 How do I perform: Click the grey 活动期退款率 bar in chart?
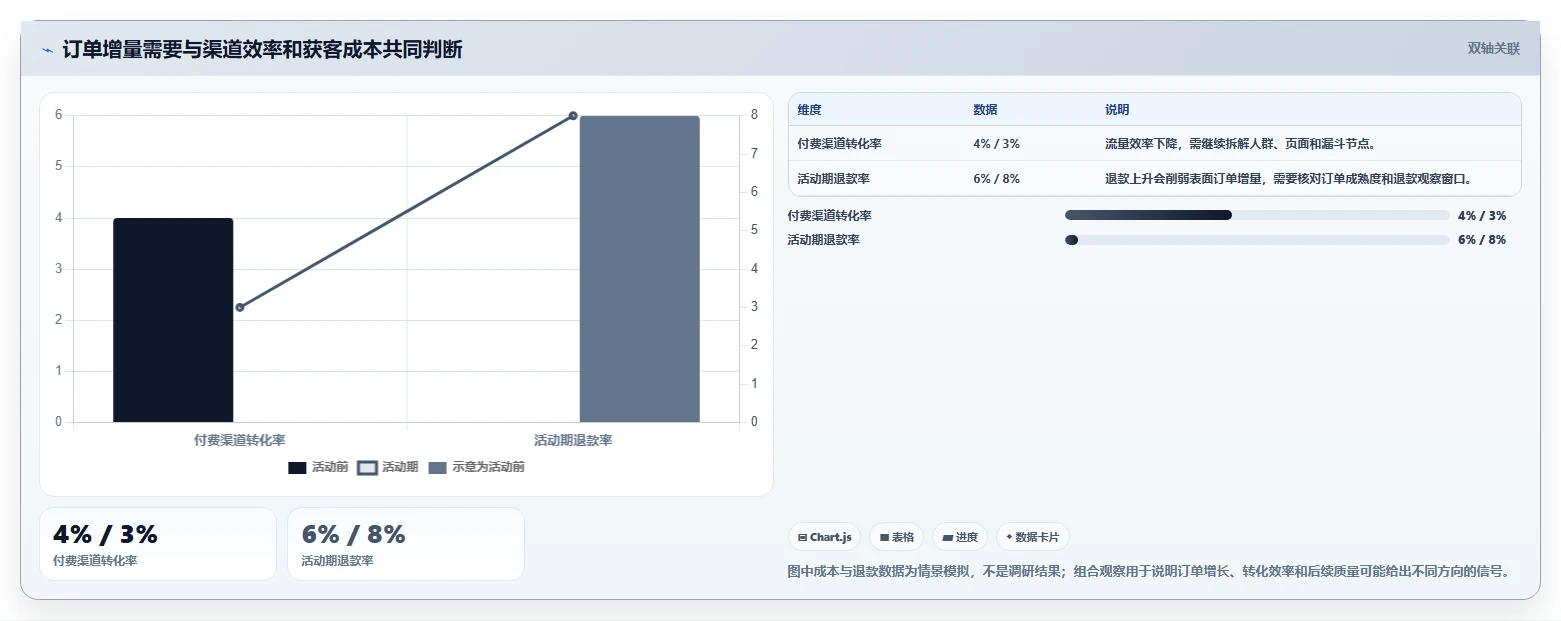tap(640, 269)
